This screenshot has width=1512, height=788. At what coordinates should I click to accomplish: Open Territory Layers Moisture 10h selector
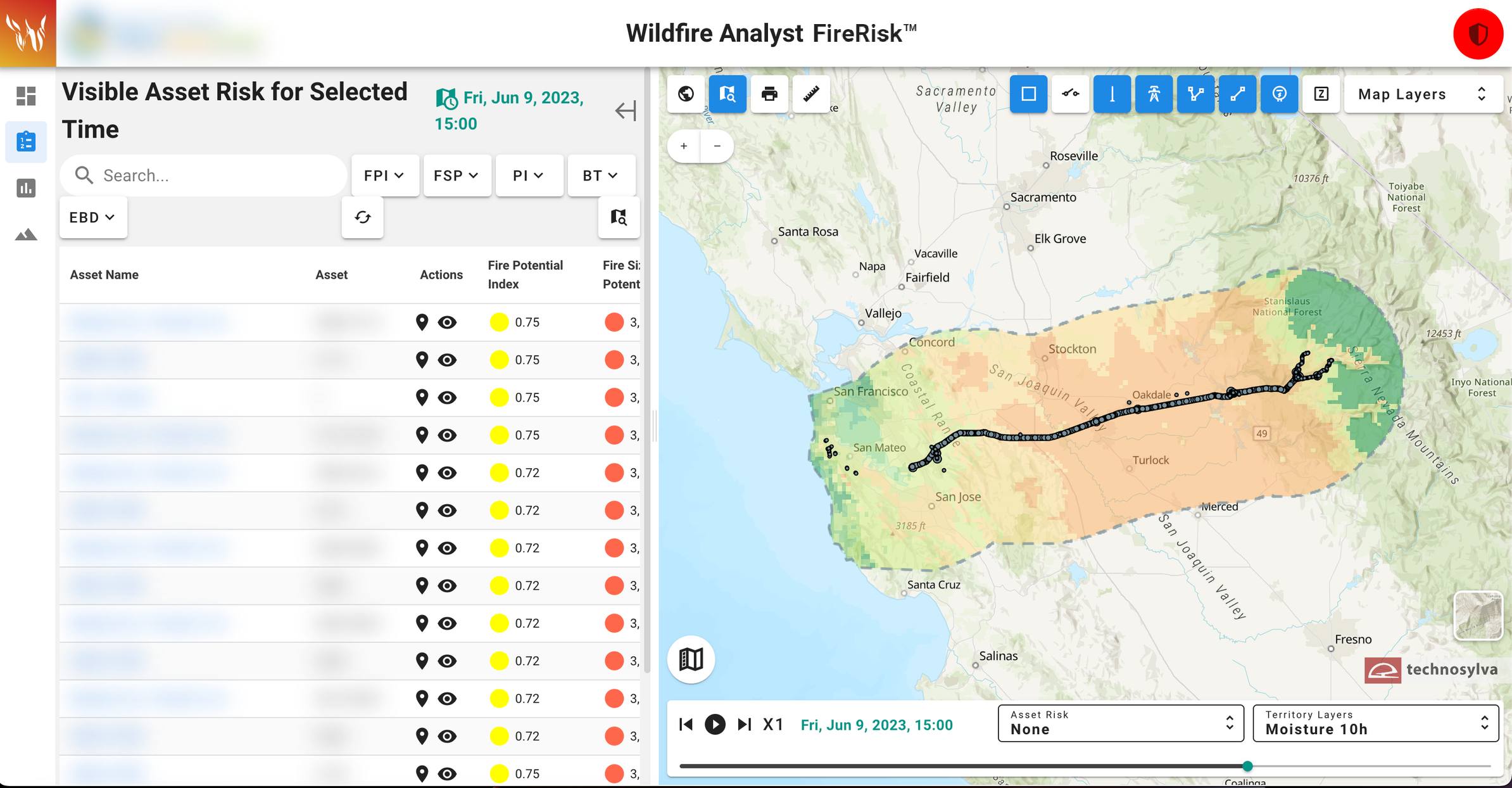tap(1375, 723)
